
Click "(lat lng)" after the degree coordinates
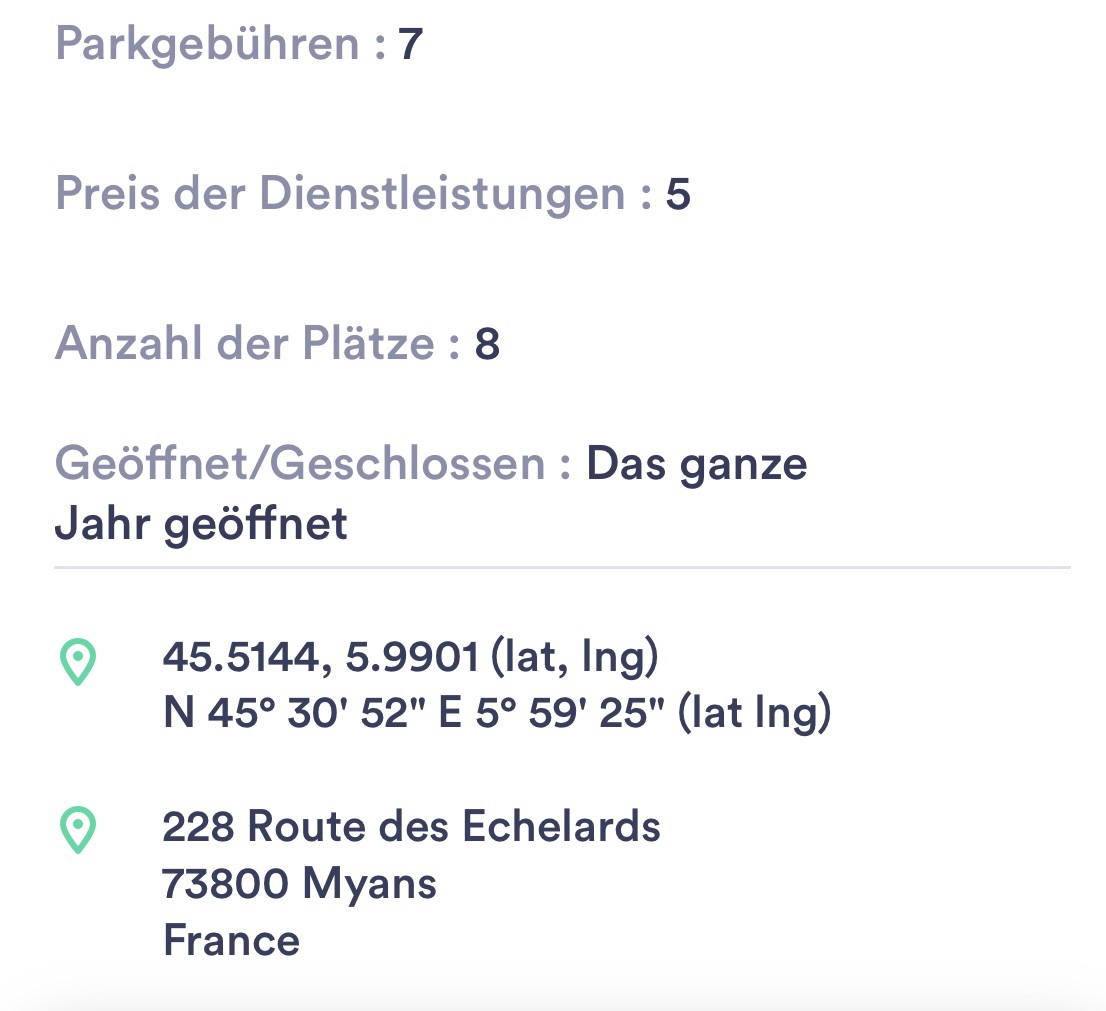[754, 714]
